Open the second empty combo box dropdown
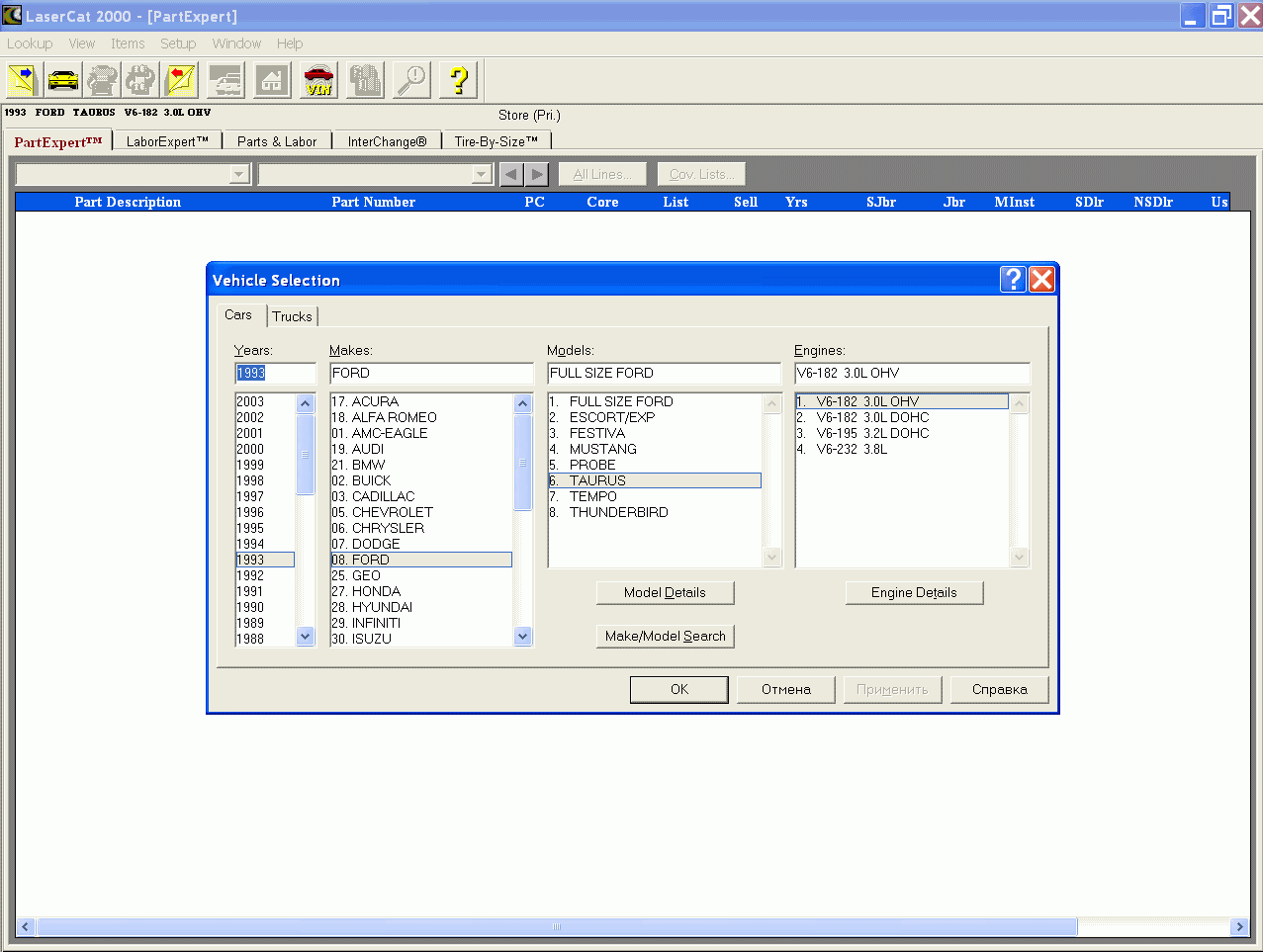This screenshot has width=1263, height=952. 482,175
